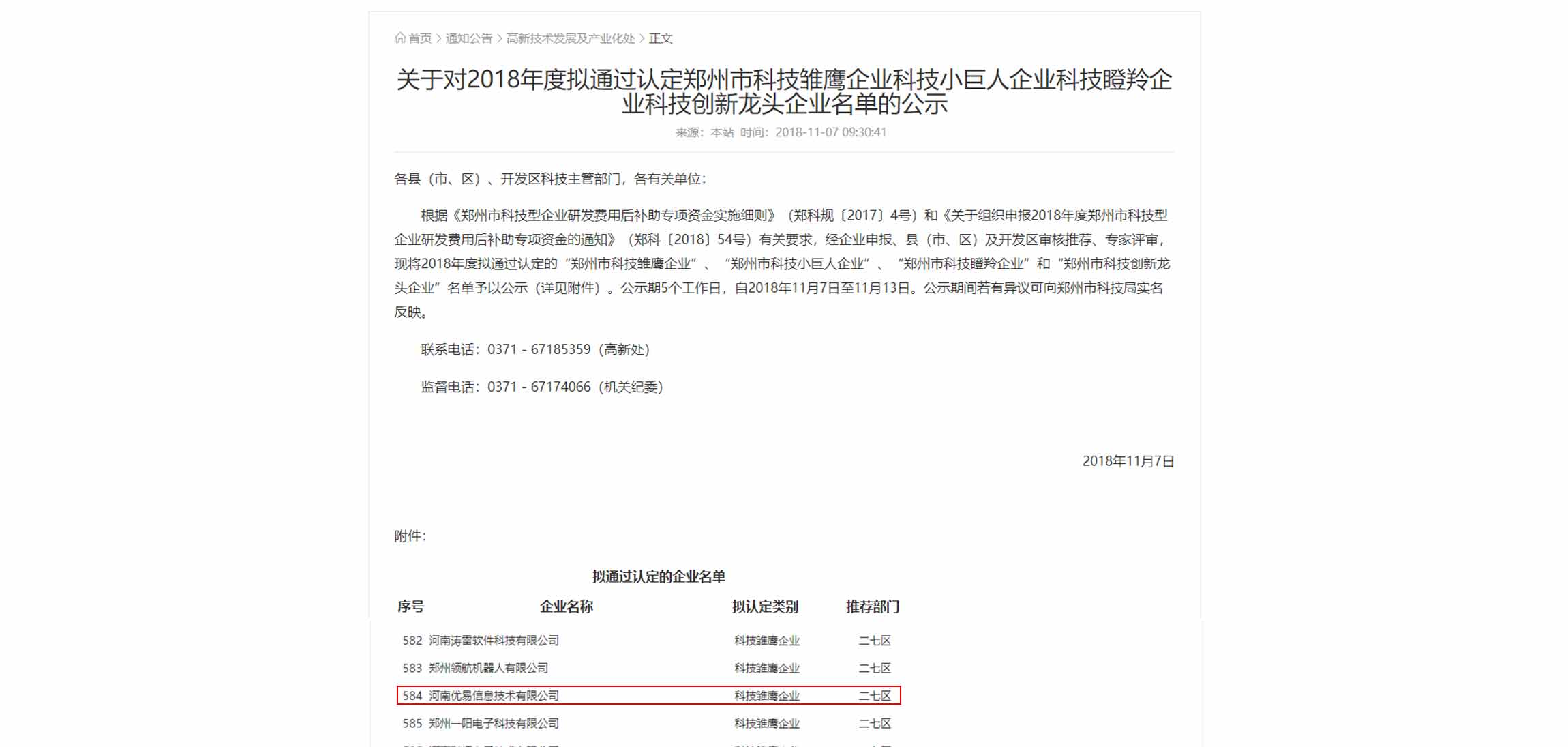This screenshot has height=747, width=1568.
Task: Click the article title heading
Action: pyautogui.click(x=784, y=91)
